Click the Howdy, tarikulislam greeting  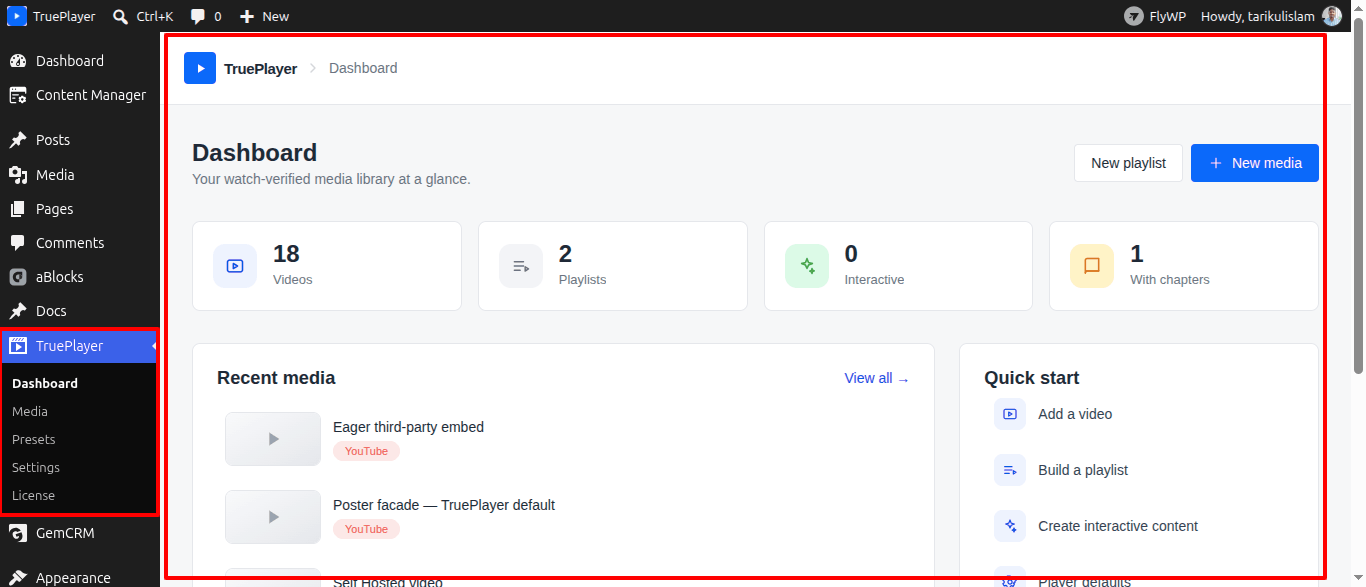tap(1257, 16)
